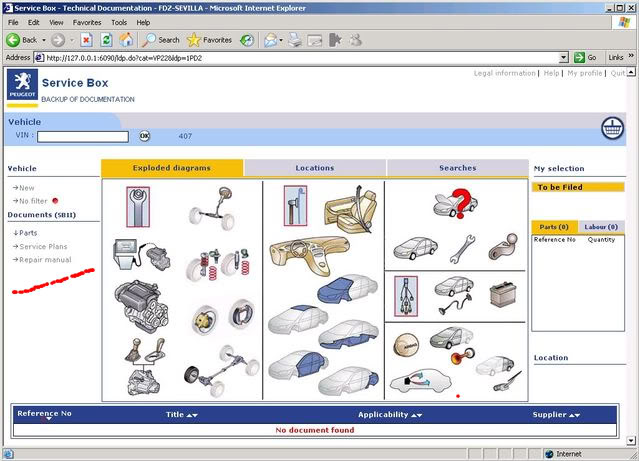
Task: Open the wrench maintenance exploded diagram icon
Action: [x=138, y=207]
